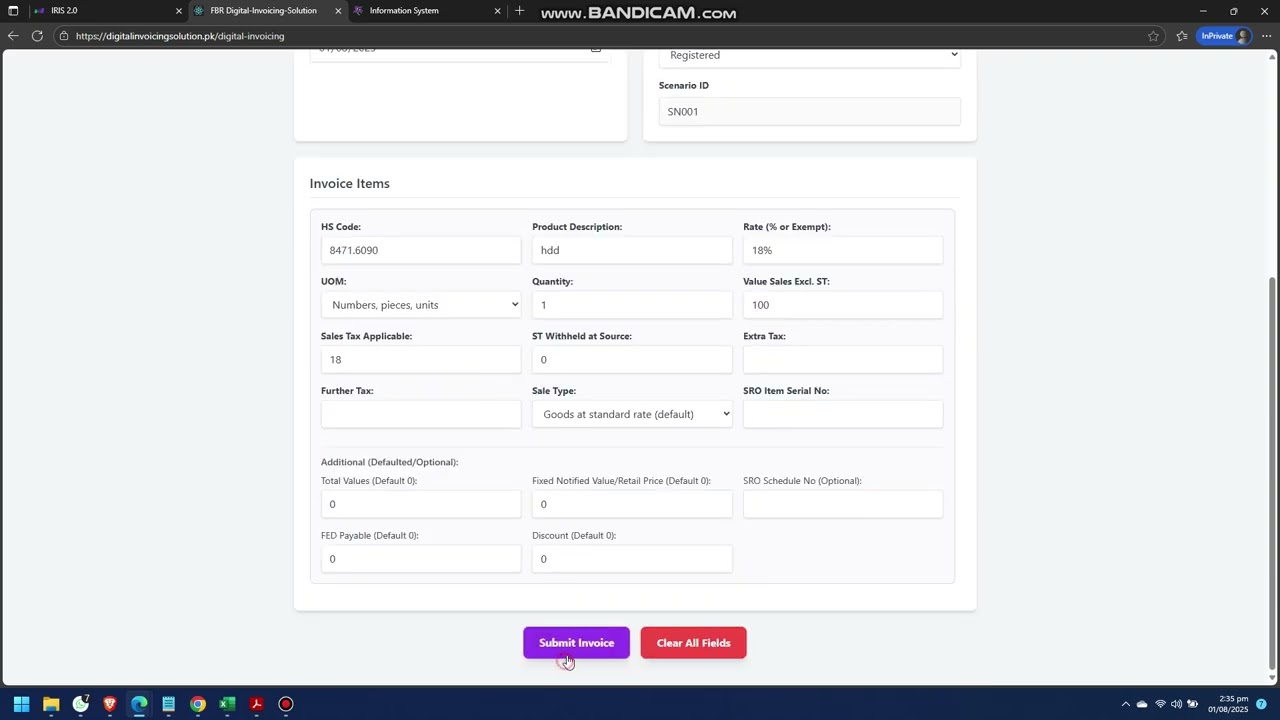Click ST Withheld at Source field
The width and height of the screenshot is (1280, 720).
click(632, 359)
